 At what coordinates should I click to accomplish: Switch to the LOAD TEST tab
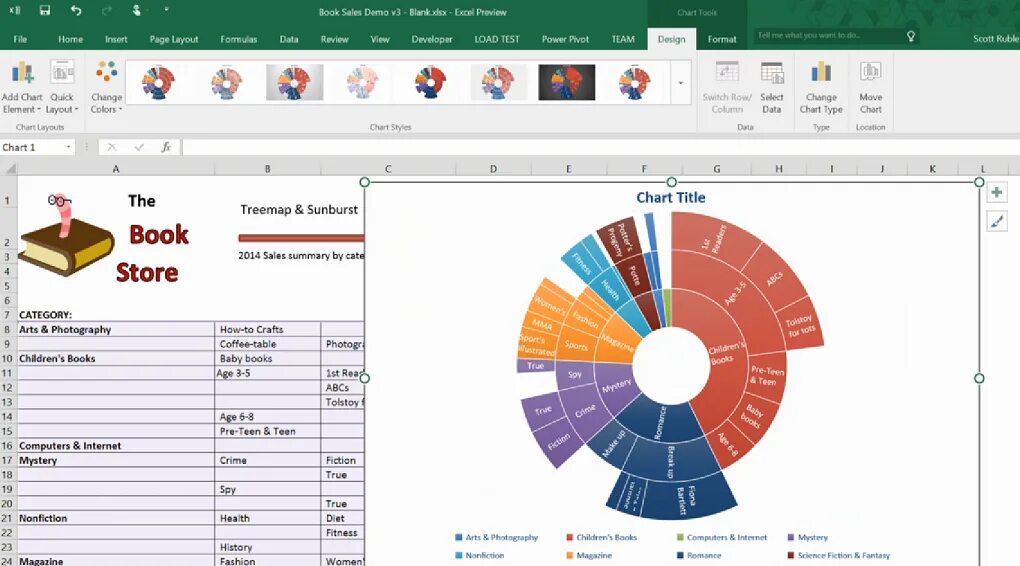[x=496, y=39]
